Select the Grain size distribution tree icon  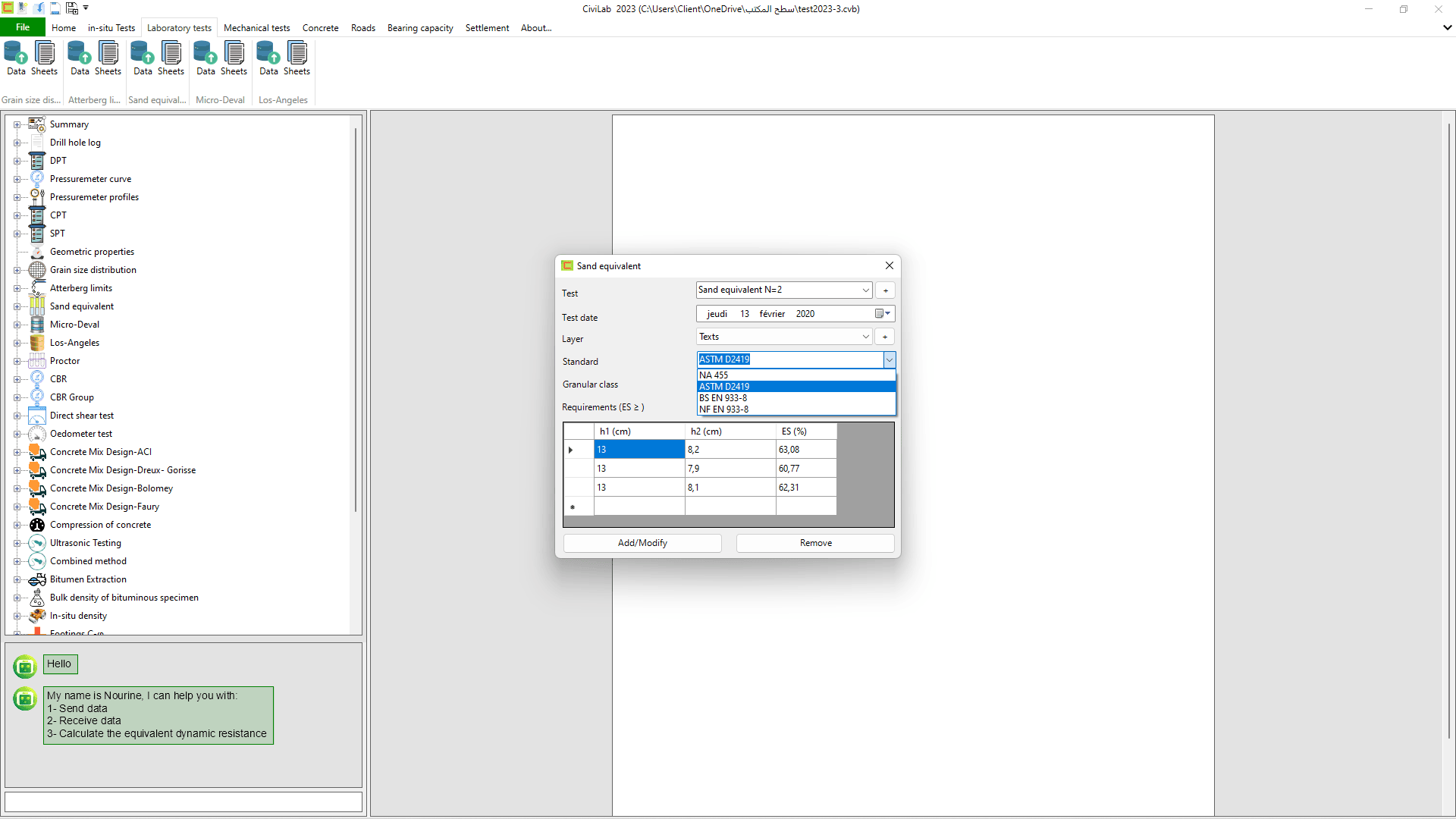(x=36, y=269)
